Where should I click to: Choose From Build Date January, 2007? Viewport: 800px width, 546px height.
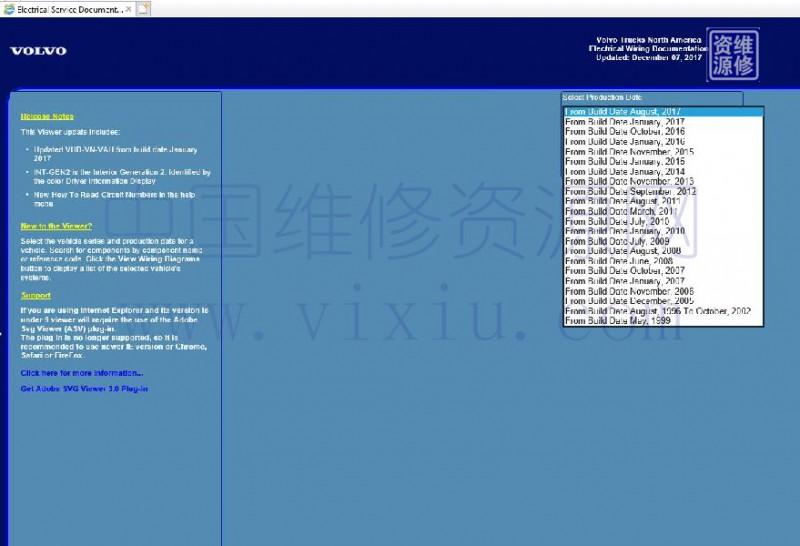(663, 281)
